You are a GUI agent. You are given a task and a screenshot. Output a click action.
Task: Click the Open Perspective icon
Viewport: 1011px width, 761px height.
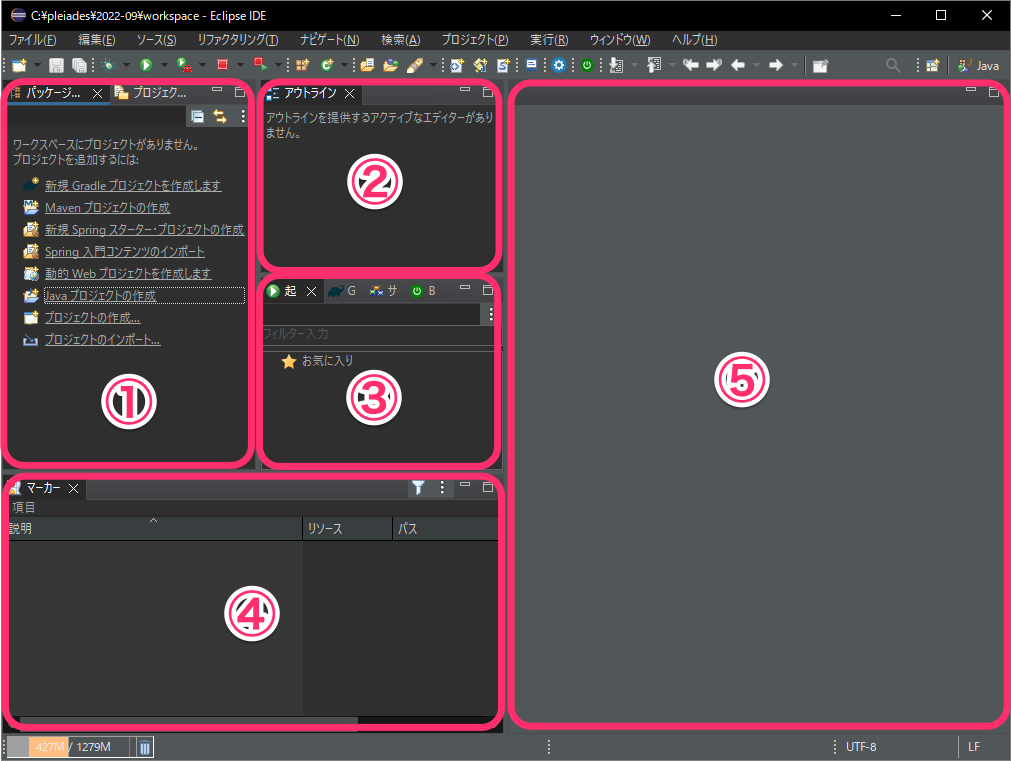932,65
